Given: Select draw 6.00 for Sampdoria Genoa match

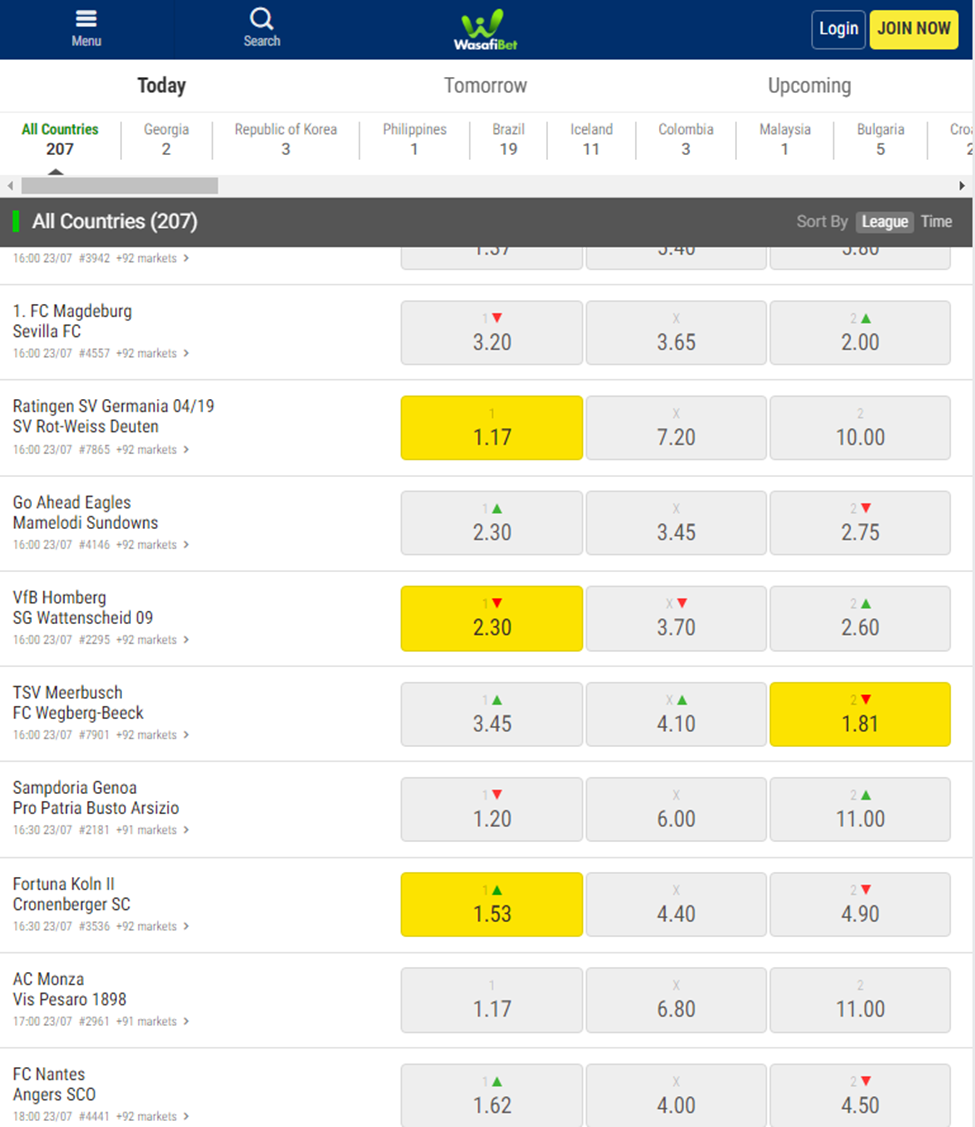Looking at the screenshot, I should pos(676,809).
